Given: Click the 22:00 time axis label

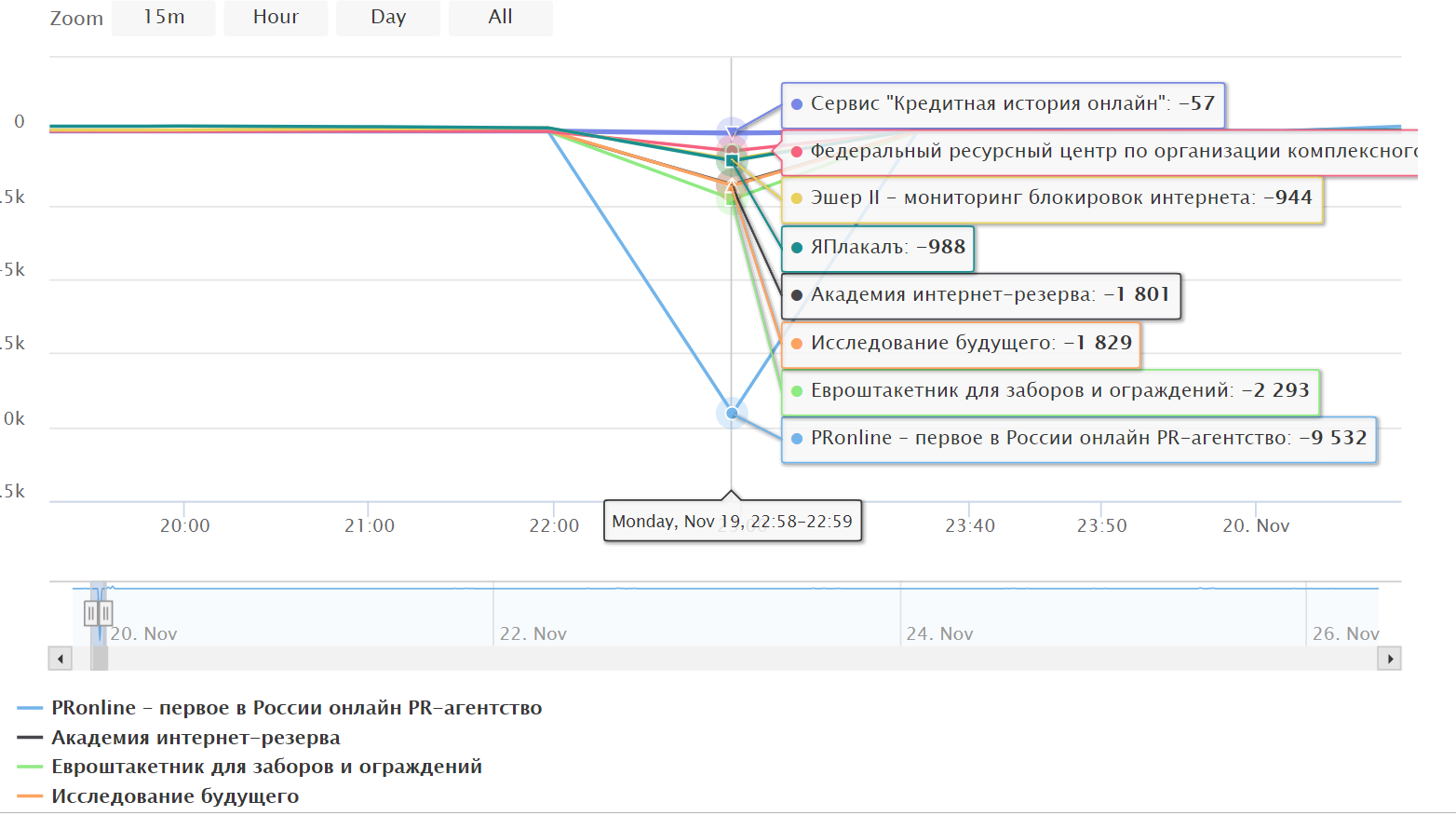Looking at the screenshot, I should tap(554, 526).
